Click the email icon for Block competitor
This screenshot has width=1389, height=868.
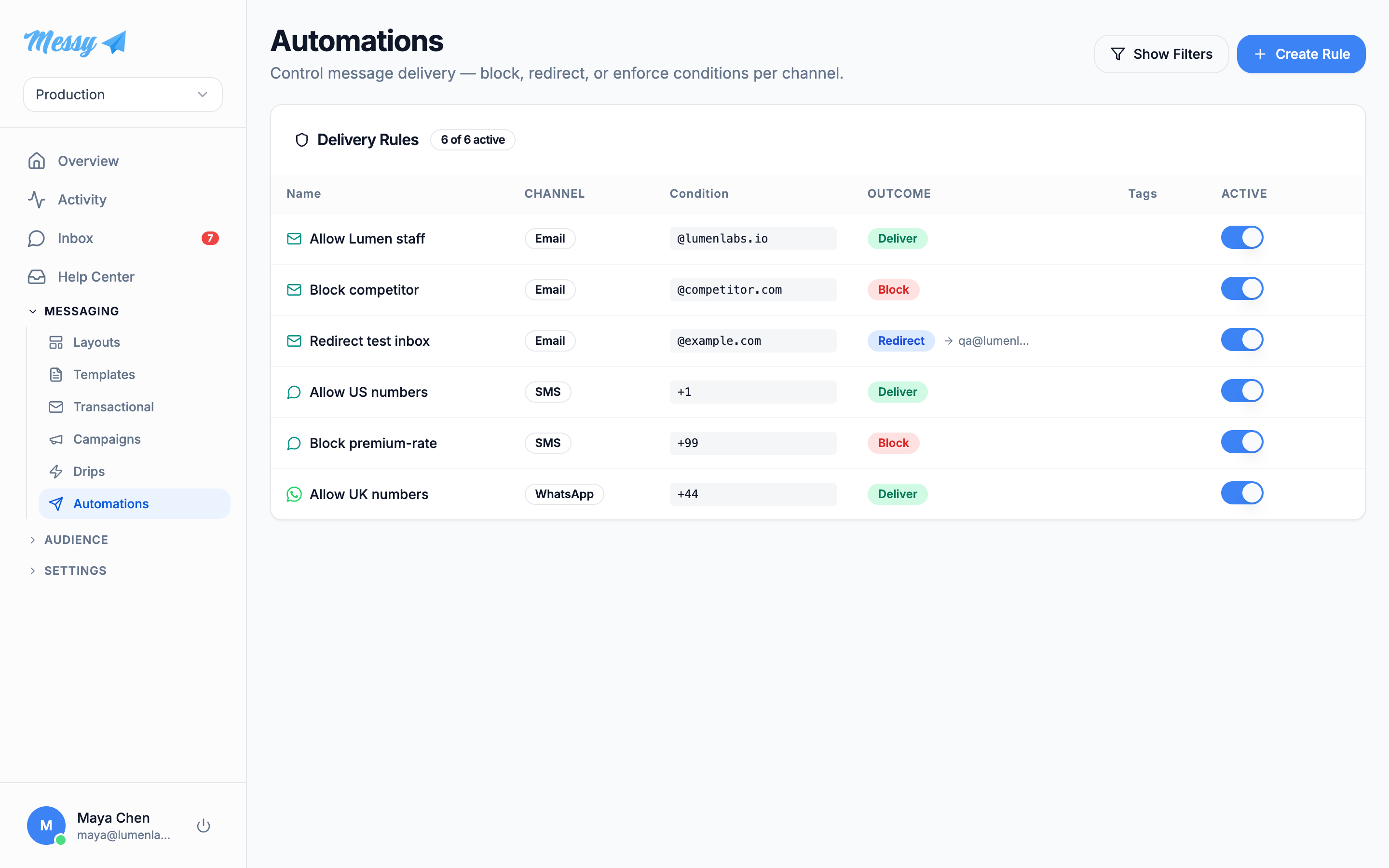(294, 290)
